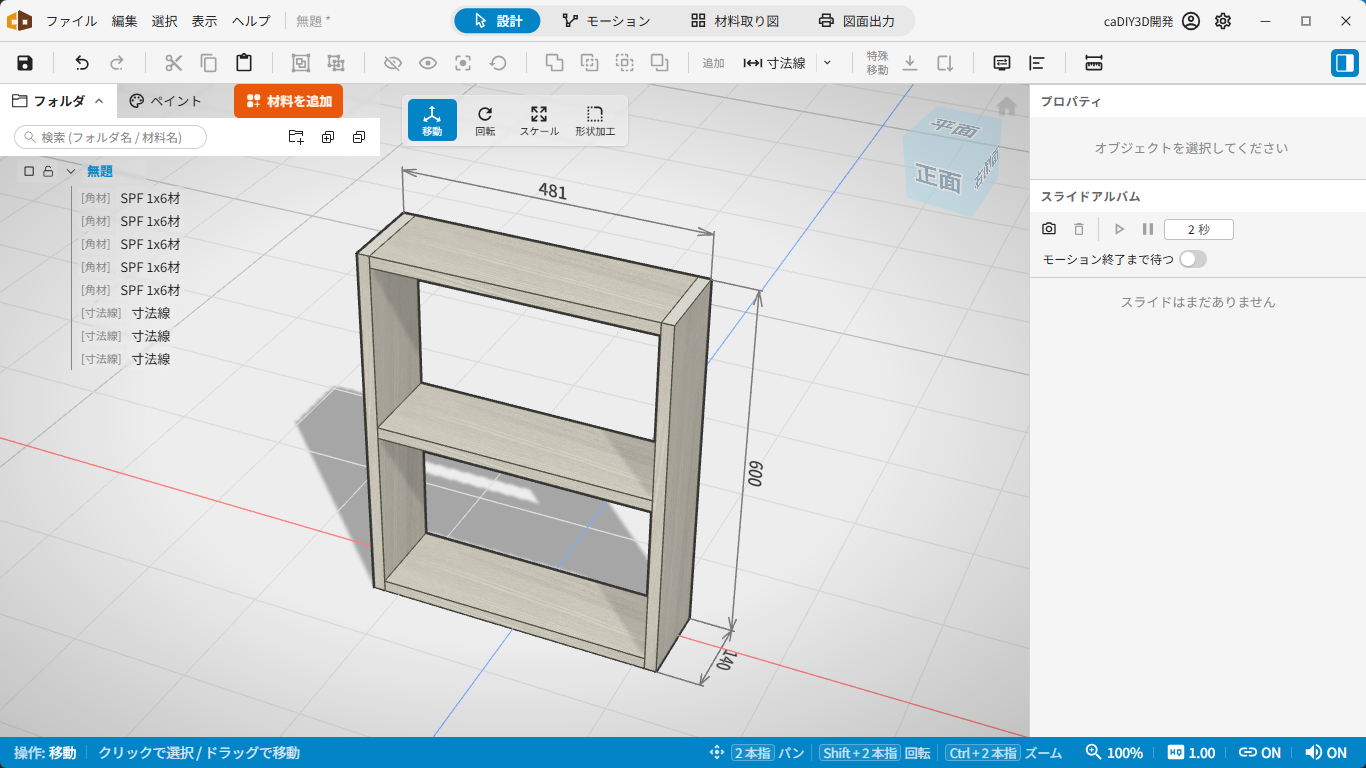
Task: Click the ruler measure icon in toolbar
Action: [x=1093, y=63]
